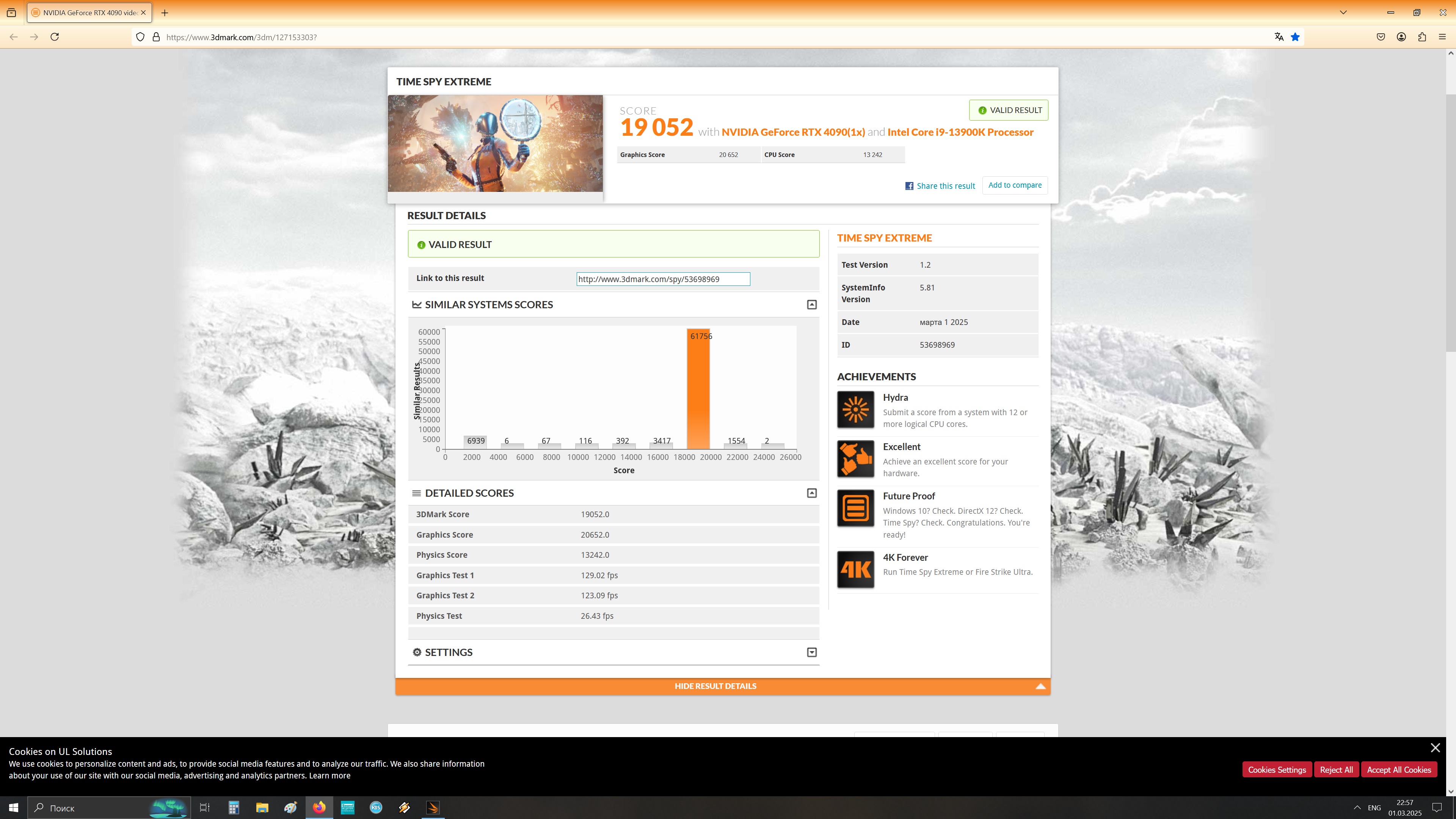Click the Hydra achievement icon
Viewport: 1456px width, 819px height.
[855, 409]
